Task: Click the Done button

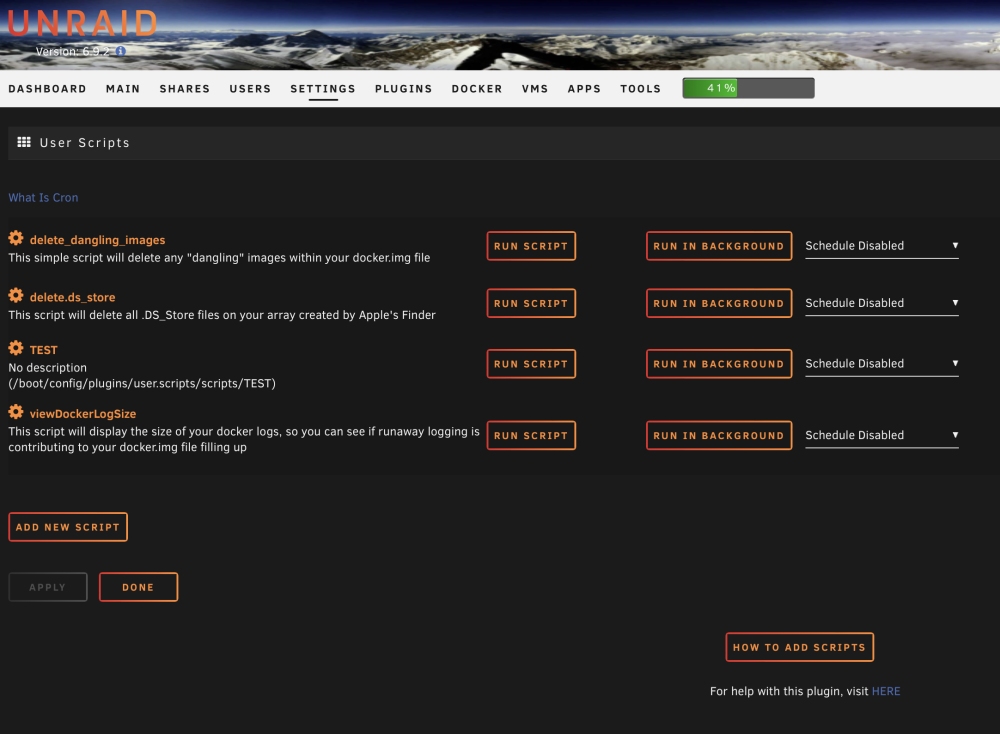Action: (x=138, y=587)
